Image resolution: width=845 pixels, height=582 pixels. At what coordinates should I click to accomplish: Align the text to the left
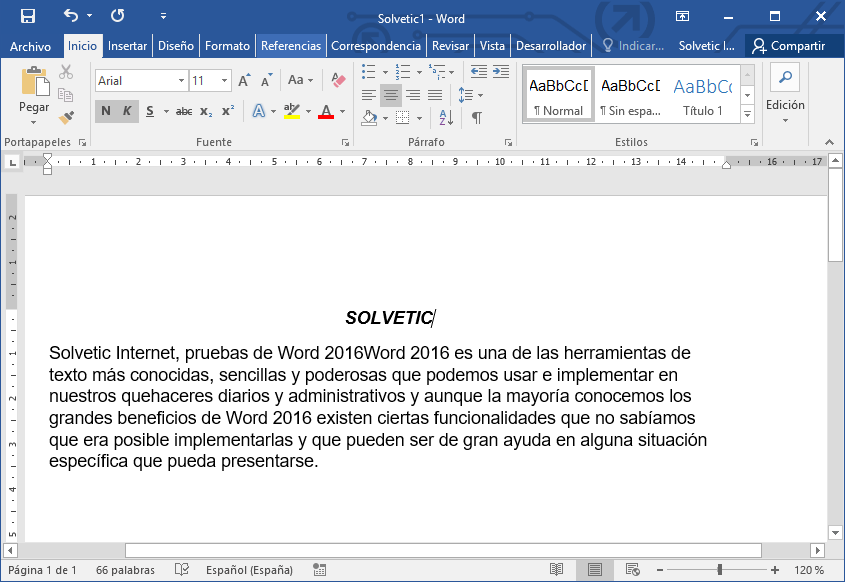click(x=369, y=95)
